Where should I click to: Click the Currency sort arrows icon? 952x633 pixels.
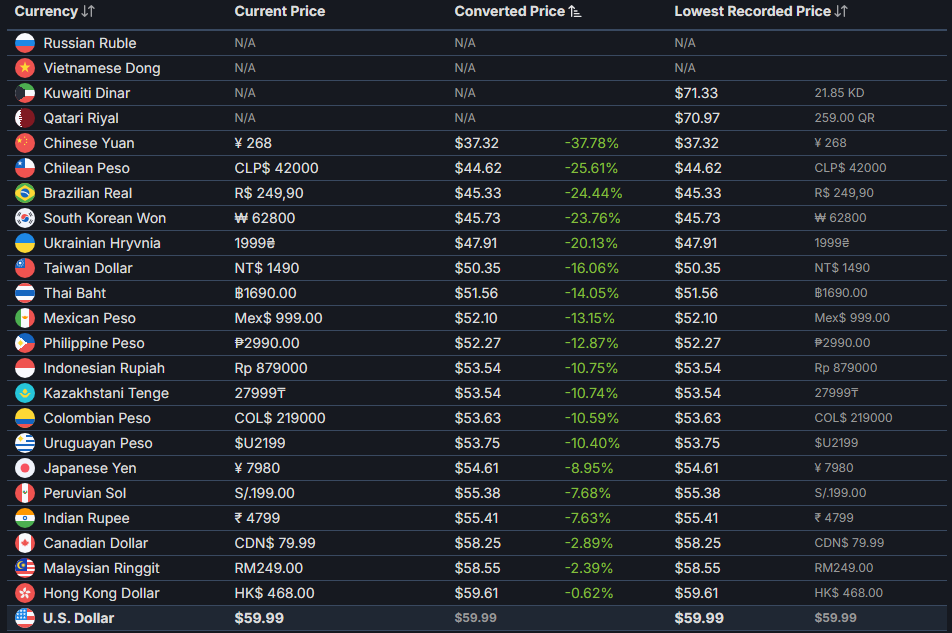89,12
